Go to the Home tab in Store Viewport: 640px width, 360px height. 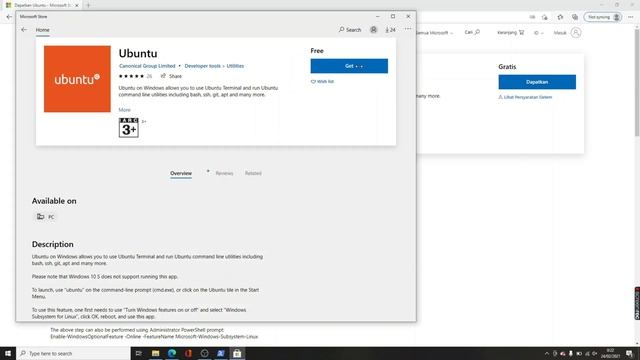click(x=42, y=30)
